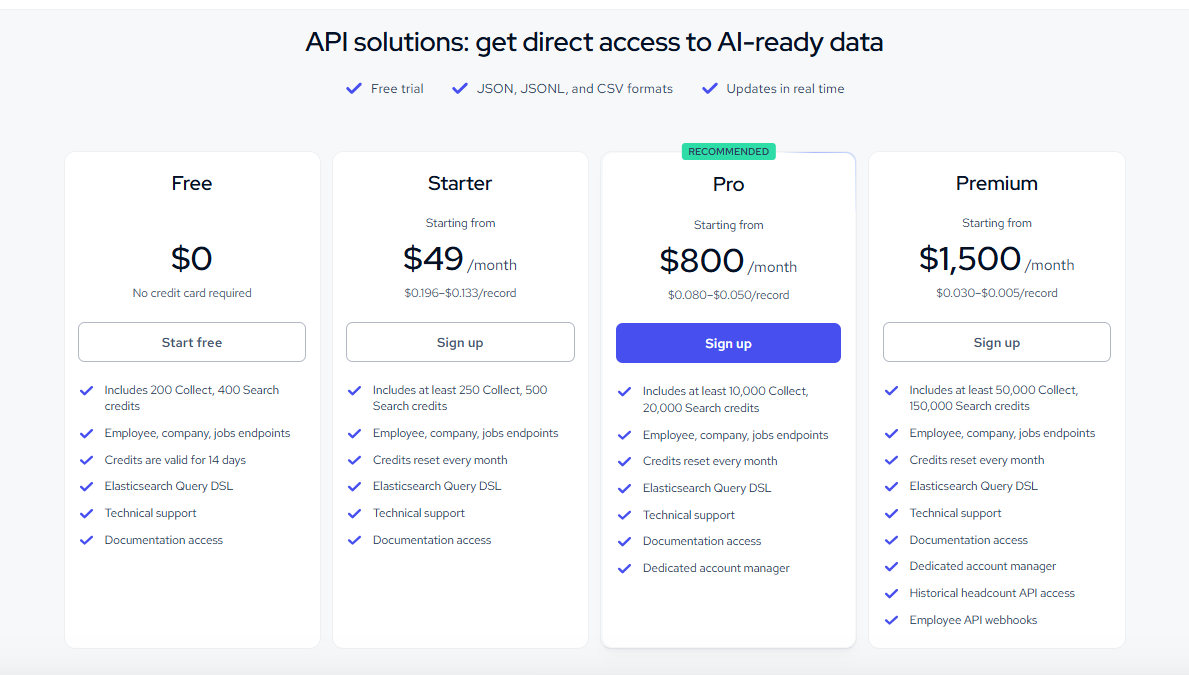The width and height of the screenshot is (1189, 675).
Task: Click the Start free button
Action: [191, 342]
